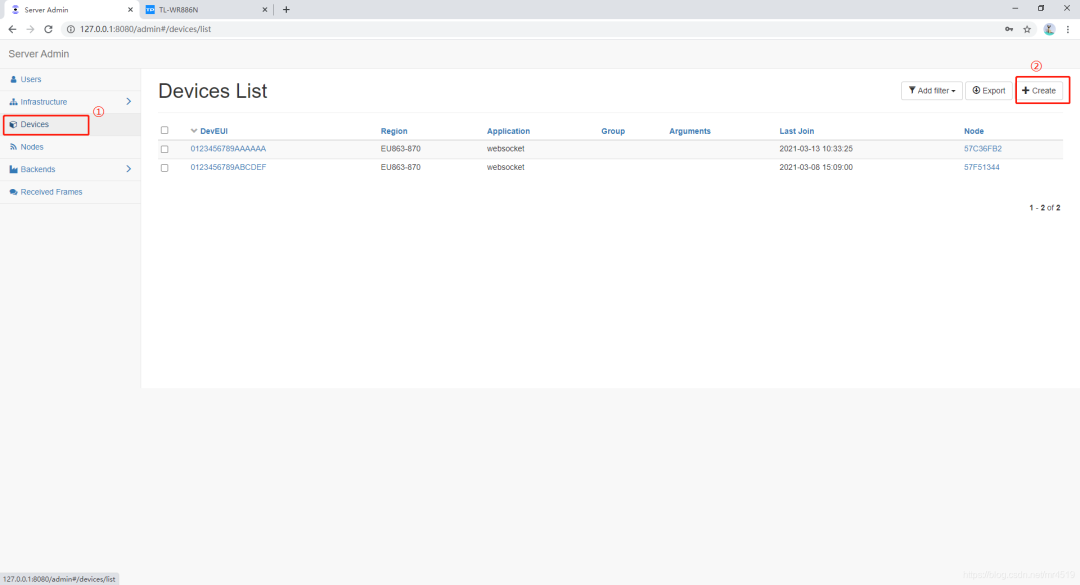Image resolution: width=1080 pixels, height=585 pixels.
Task: Open Chrome's three-dot menu
Action: point(1068,29)
